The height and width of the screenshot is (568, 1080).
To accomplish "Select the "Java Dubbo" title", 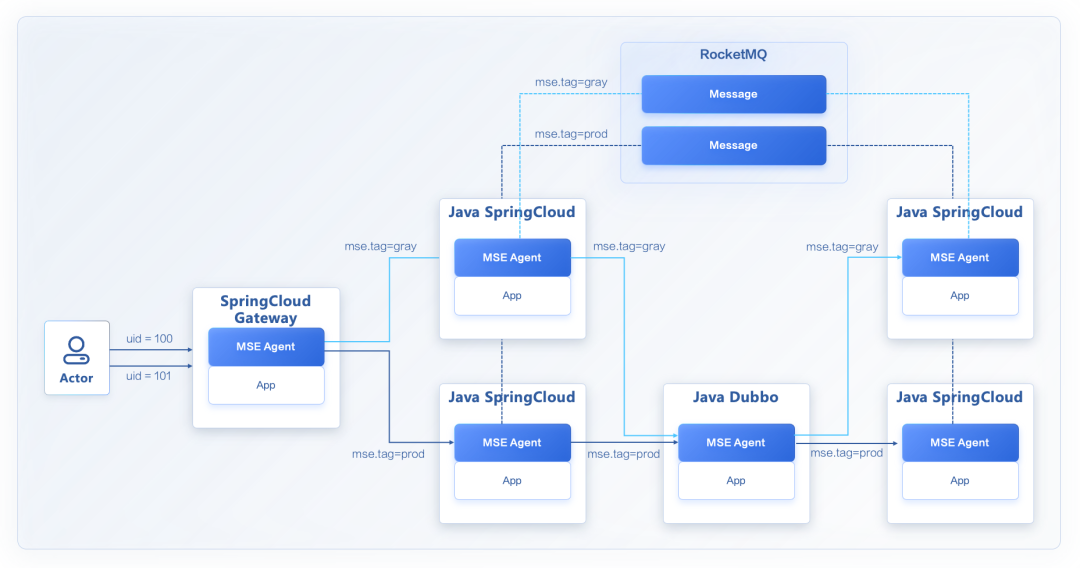I will (736, 397).
